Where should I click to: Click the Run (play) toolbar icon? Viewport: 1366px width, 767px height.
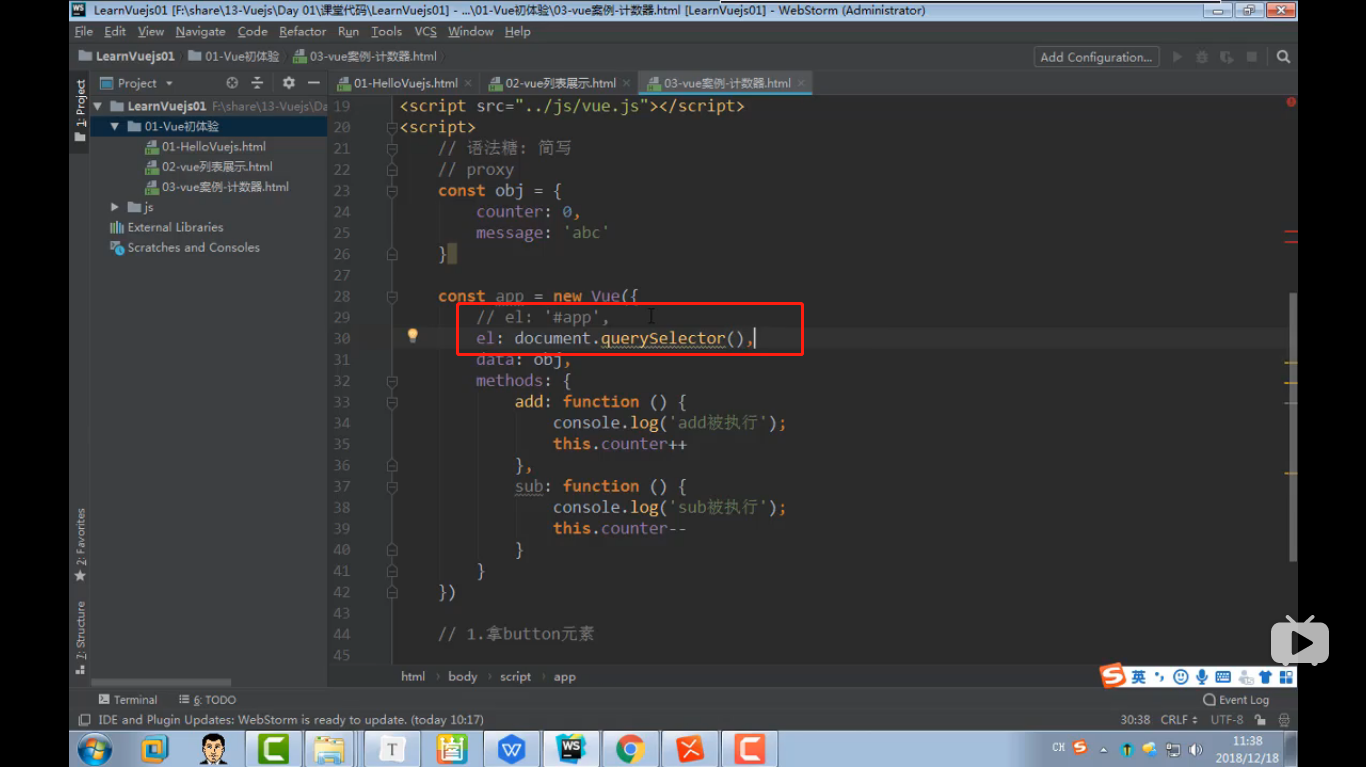[x=1177, y=57]
